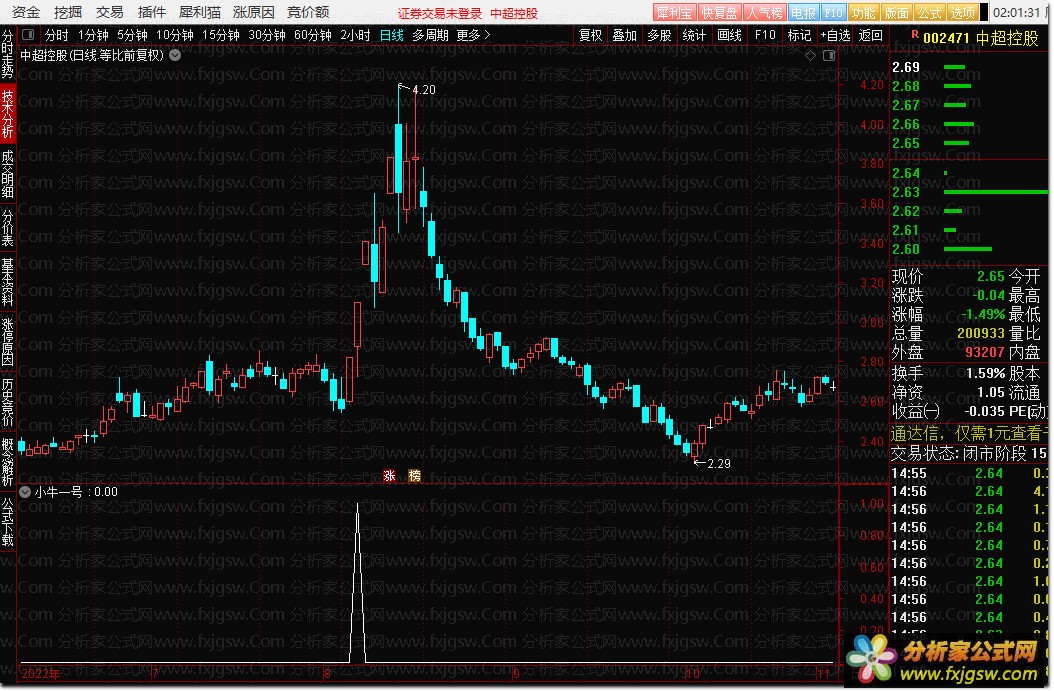The height and width of the screenshot is (691, 1054).
Task: Click the 涨 marker badge
Action: 389,476
